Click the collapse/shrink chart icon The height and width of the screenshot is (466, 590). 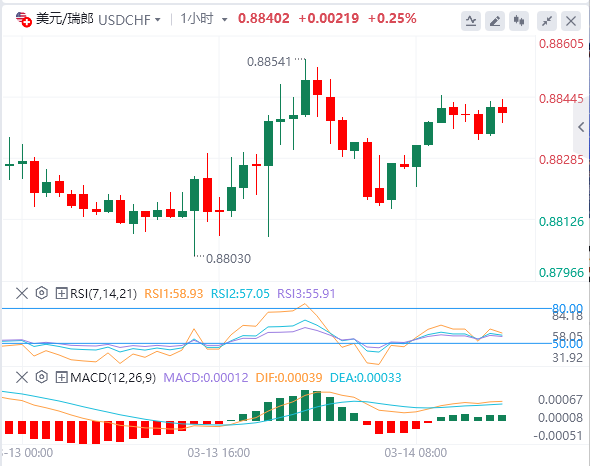tap(547, 21)
